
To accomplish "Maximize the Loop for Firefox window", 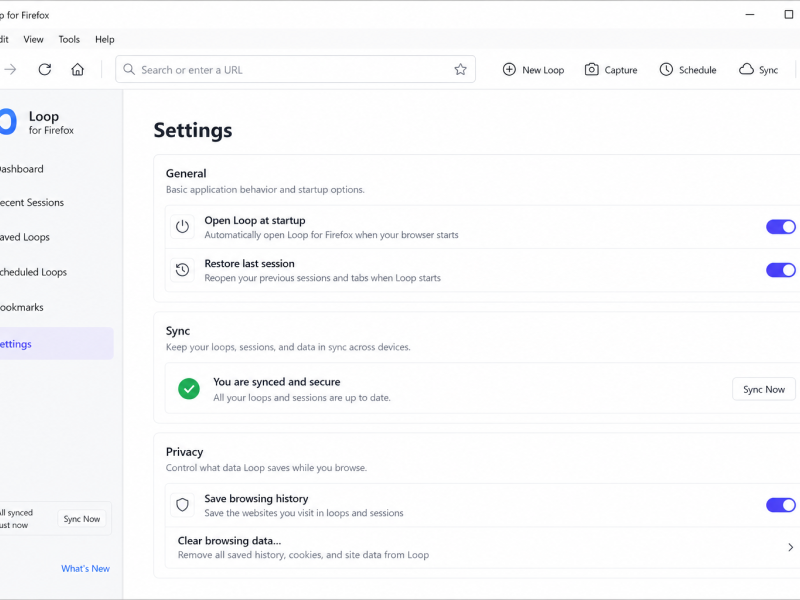I will click(x=789, y=15).
